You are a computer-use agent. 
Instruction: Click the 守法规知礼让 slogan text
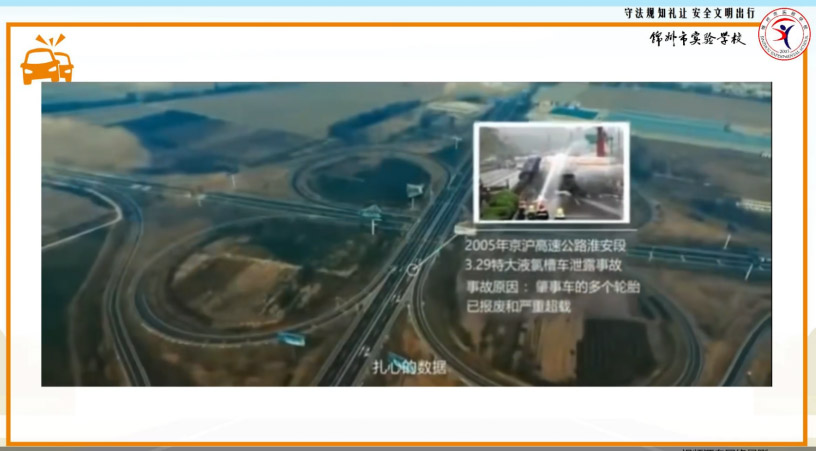click(x=658, y=14)
